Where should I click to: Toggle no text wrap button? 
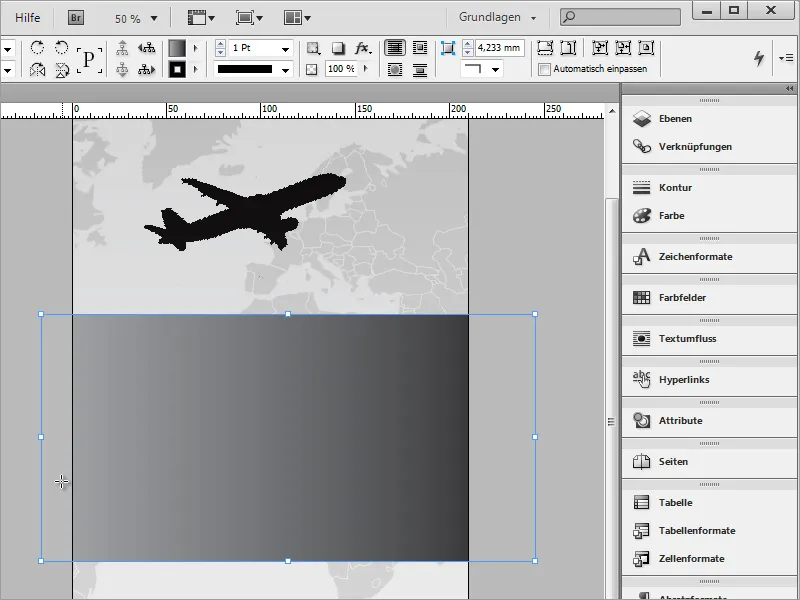click(x=395, y=48)
